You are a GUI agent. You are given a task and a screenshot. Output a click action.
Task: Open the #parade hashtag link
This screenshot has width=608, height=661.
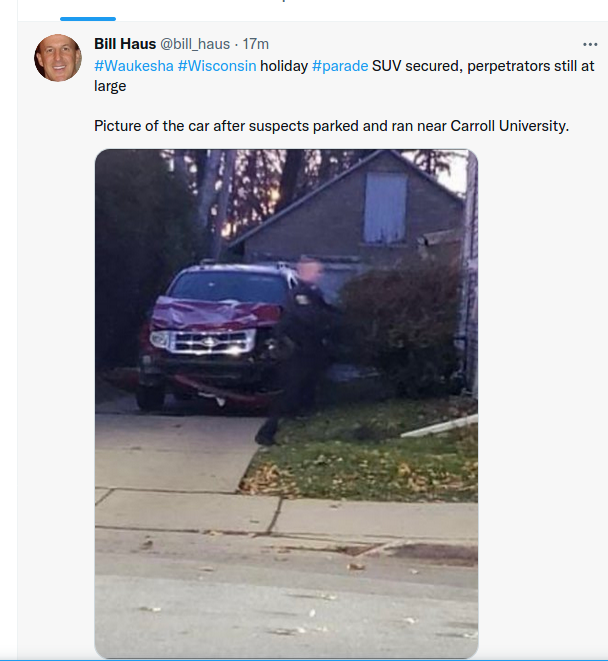click(340, 66)
